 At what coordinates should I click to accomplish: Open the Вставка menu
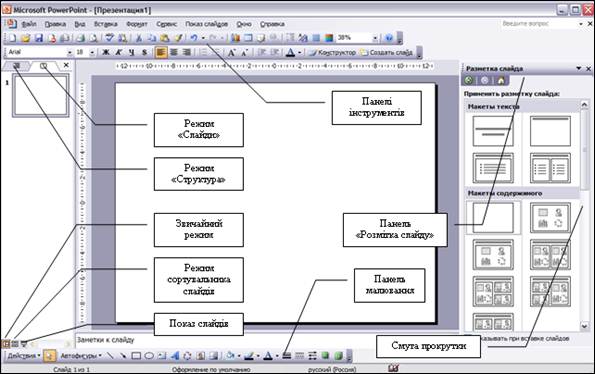105,24
